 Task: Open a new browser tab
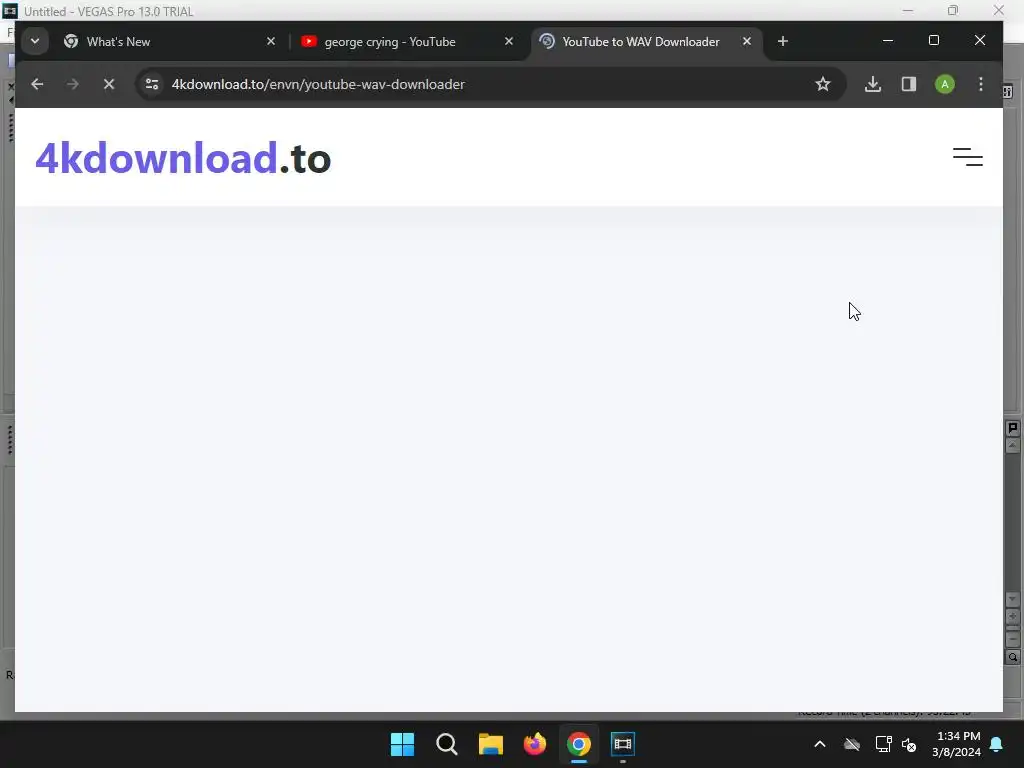click(782, 41)
